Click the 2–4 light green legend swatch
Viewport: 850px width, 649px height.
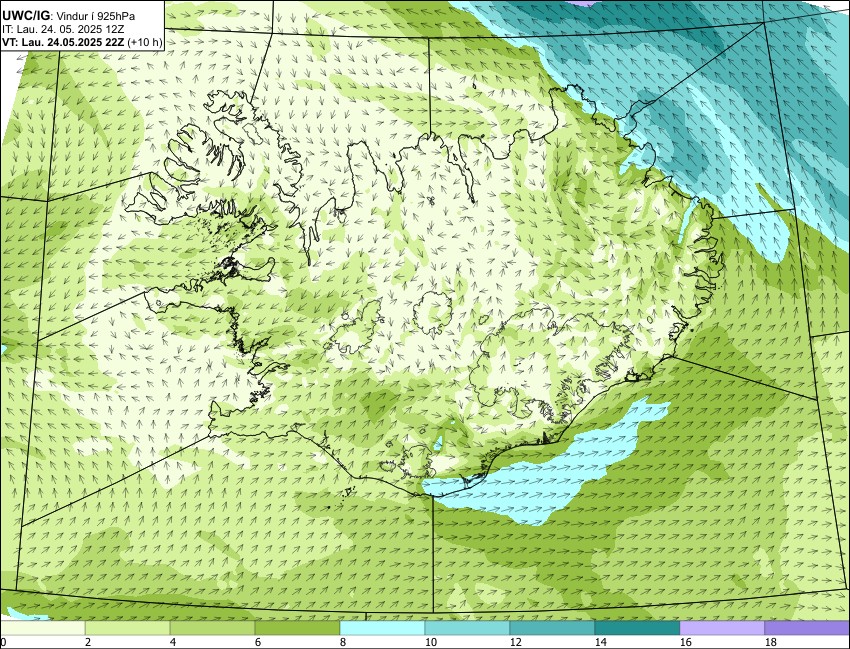[127, 628]
